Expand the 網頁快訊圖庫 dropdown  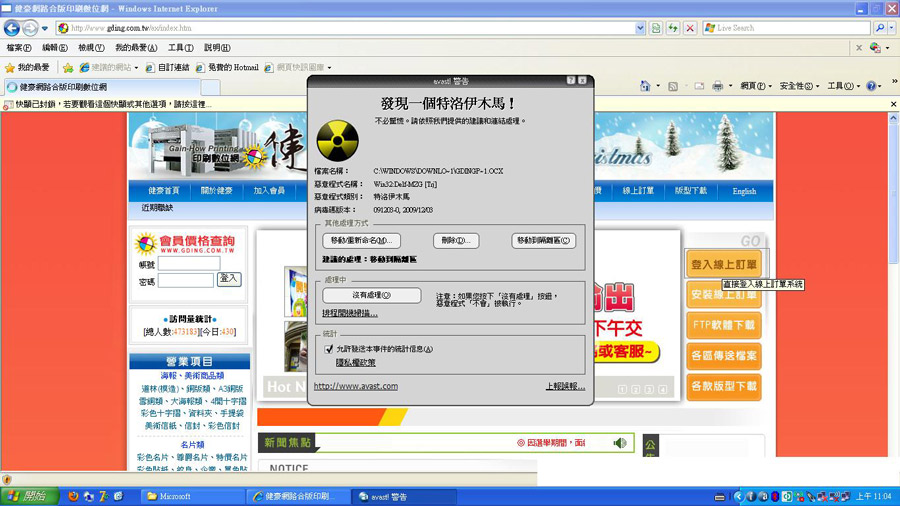(x=329, y=68)
